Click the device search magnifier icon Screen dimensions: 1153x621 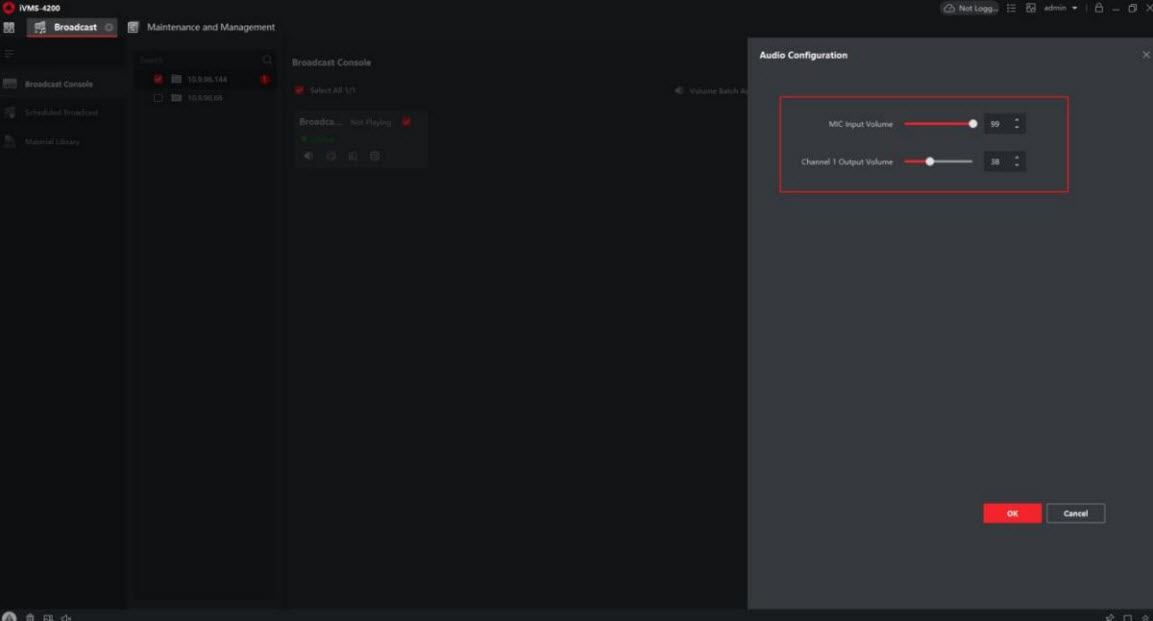[267, 61]
